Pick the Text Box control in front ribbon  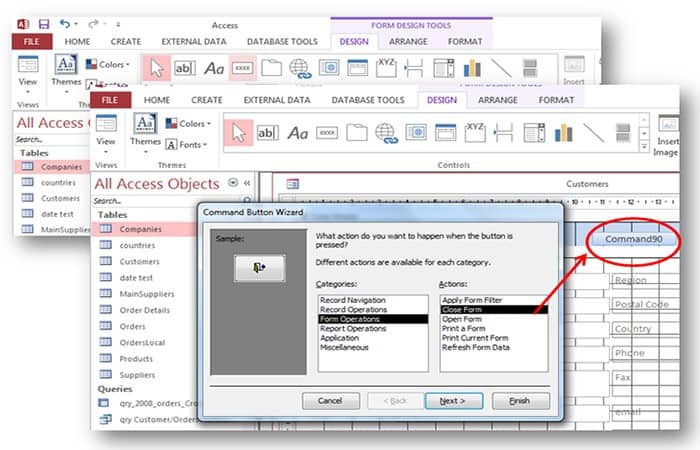(268, 133)
